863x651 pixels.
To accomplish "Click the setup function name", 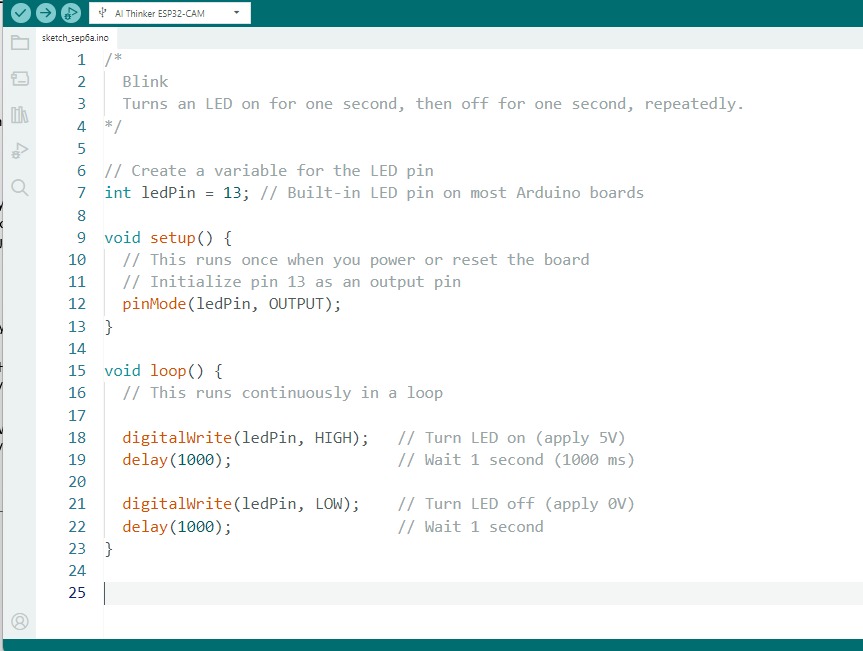I will tap(173, 238).
